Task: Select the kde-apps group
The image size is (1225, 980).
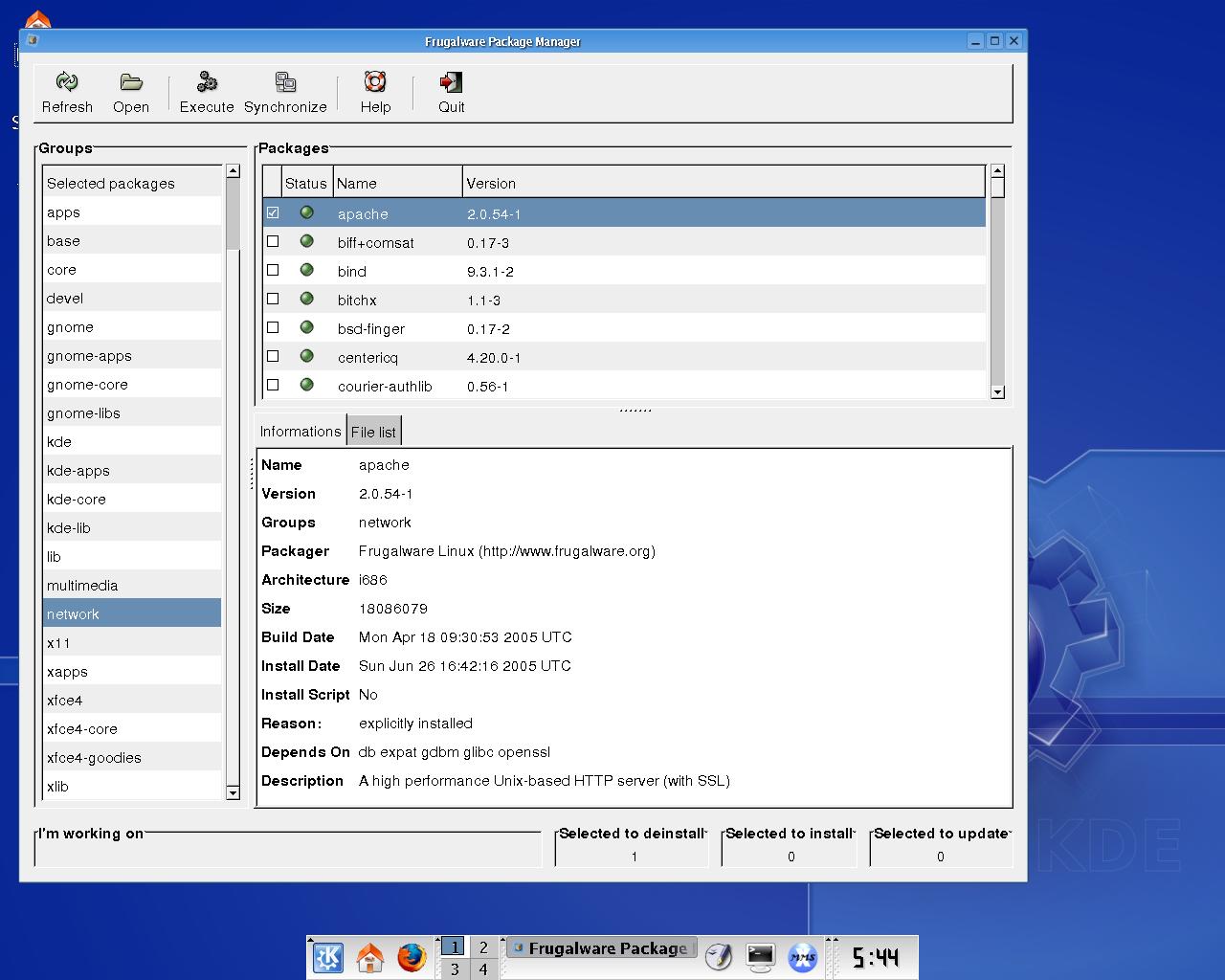Action: [132, 470]
